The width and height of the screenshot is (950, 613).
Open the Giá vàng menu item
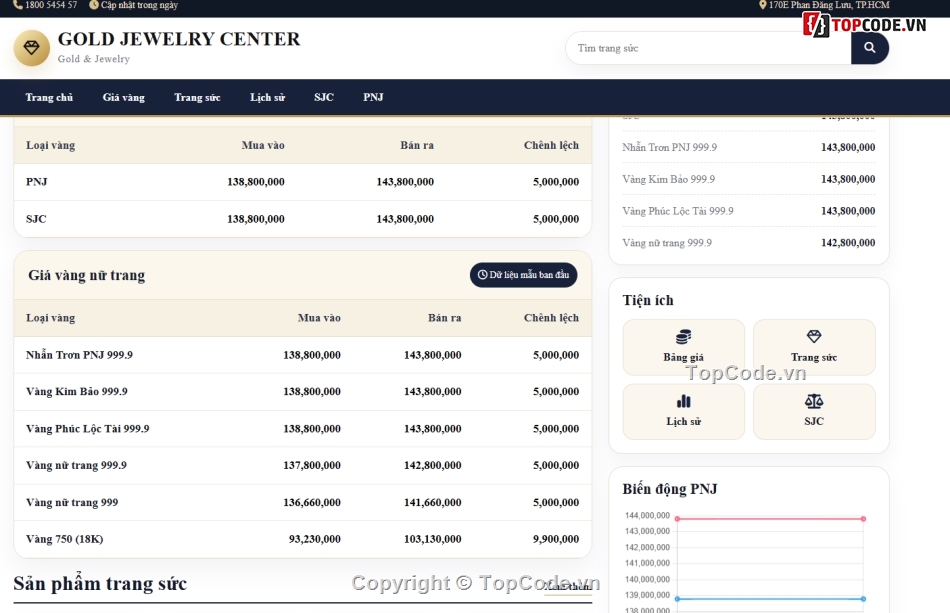124,97
